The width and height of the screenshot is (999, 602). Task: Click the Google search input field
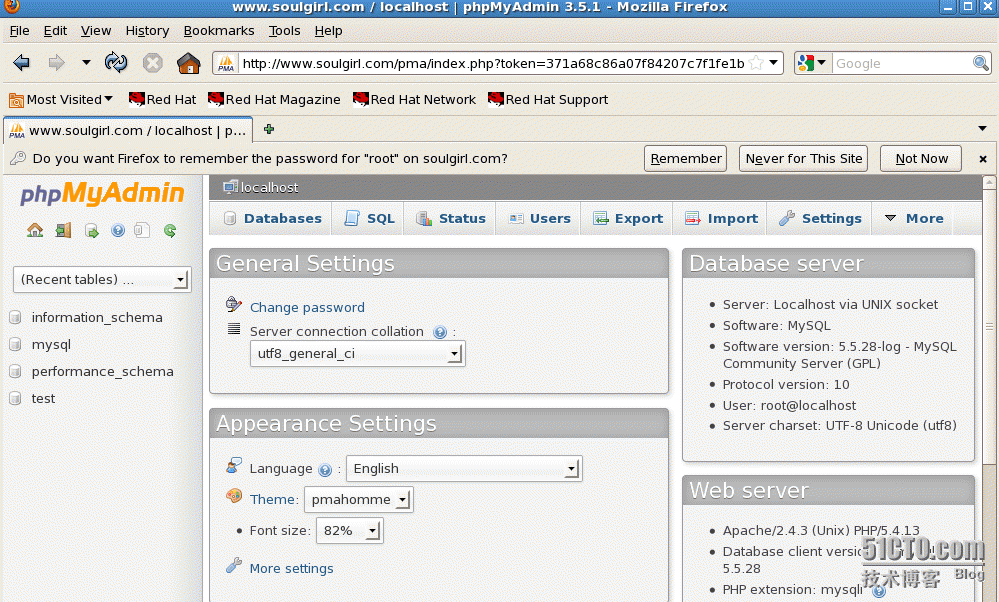(900, 63)
